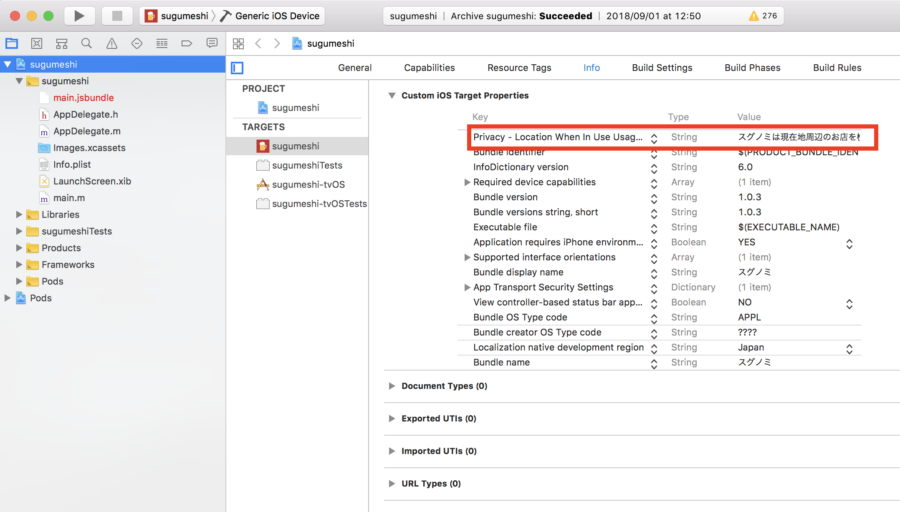
Task: Select the sugumeshi target
Action: (x=297, y=146)
